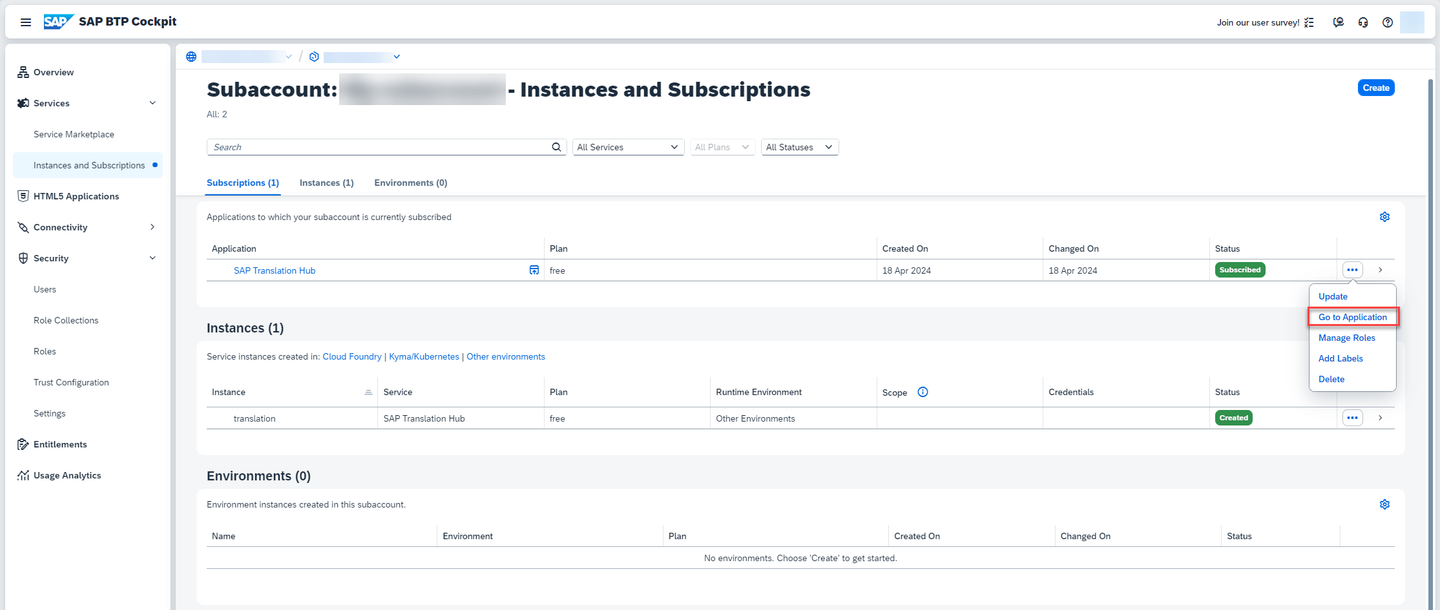Follow the Kyma/Kubernetes link
Screen dimensions: 1440x610
pyautogui.click(x=424, y=356)
